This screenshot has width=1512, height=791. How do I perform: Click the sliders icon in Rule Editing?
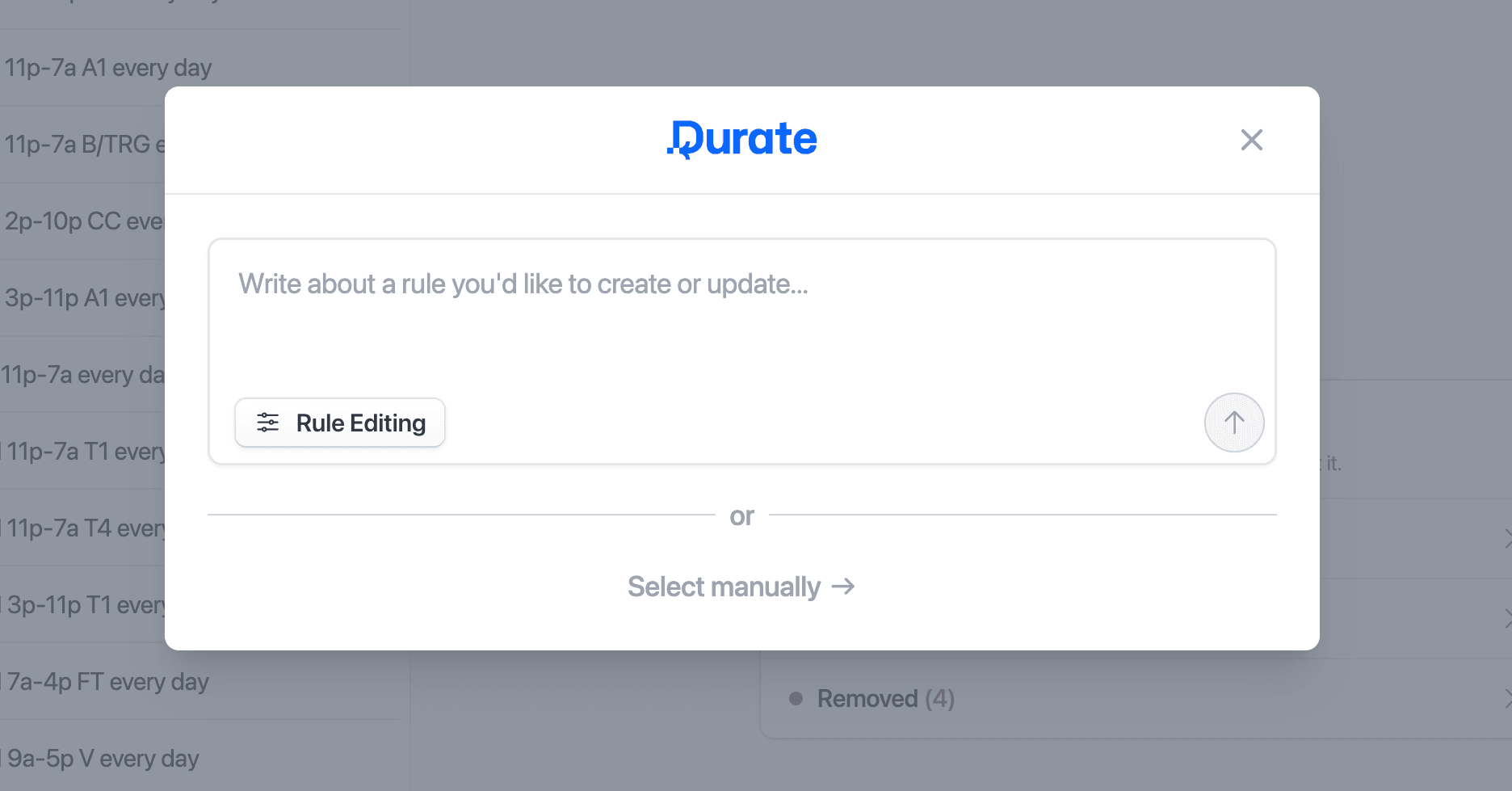(x=267, y=423)
